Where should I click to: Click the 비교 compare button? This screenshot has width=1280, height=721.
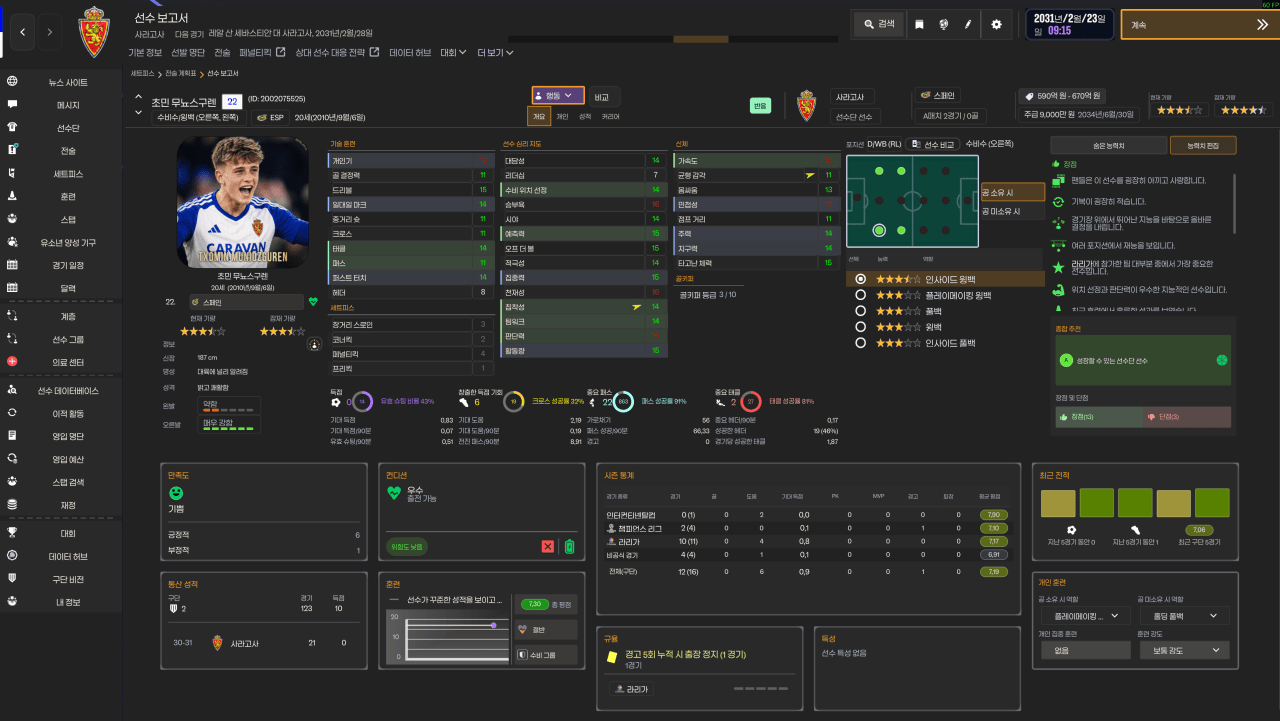click(x=603, y=97)
